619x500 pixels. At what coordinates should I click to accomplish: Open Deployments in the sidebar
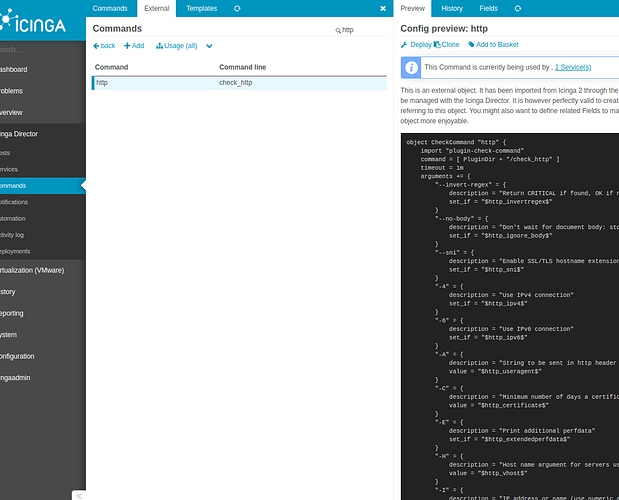point(43,251)
